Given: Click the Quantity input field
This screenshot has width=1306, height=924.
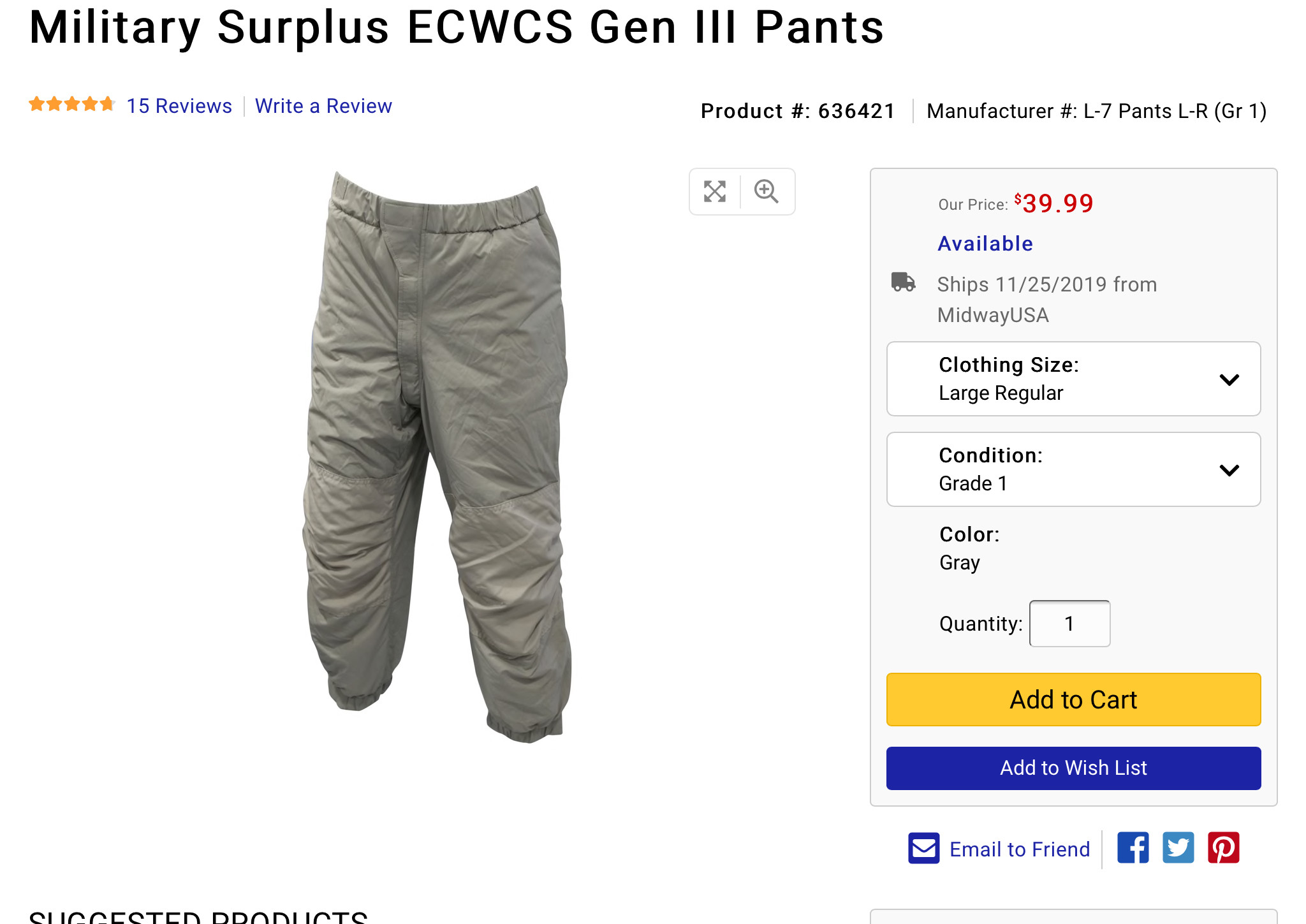Looking at the screenshot, I should (1069, 623).
